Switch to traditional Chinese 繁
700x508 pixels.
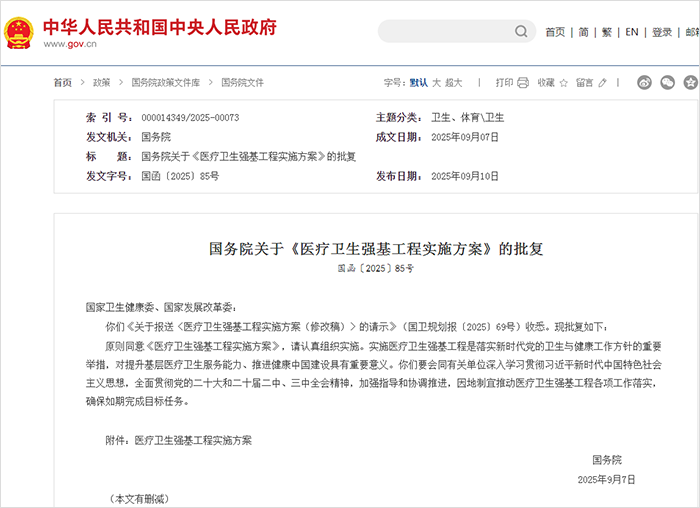coord(607,32)
